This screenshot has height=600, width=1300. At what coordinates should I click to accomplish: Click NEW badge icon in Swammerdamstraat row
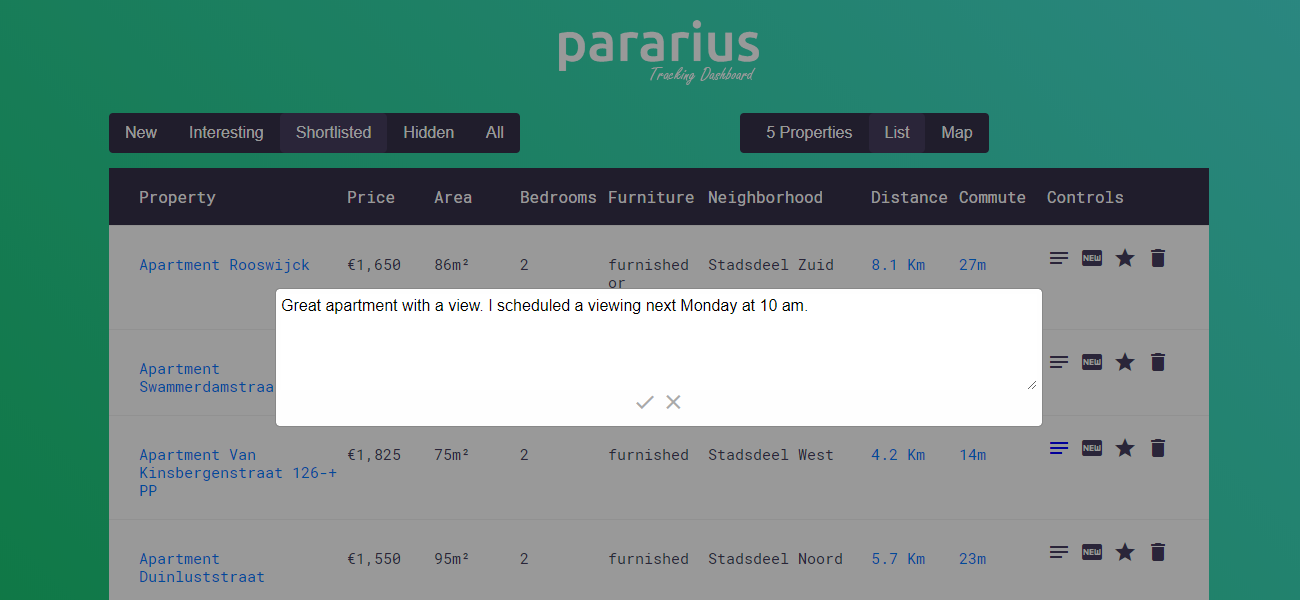click(x=1092, y=362)
